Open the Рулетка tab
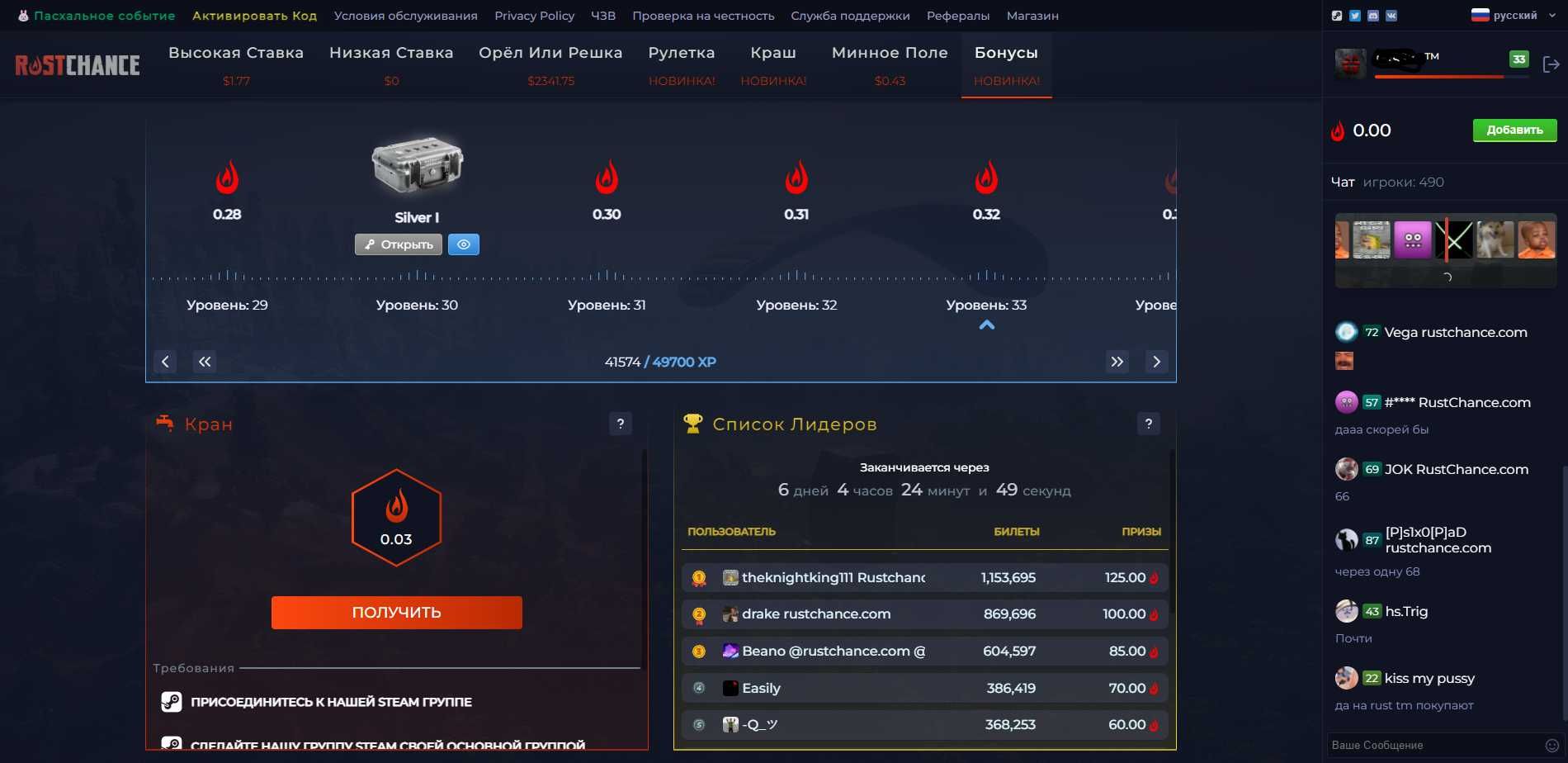Viewport: 1568px width, 763px height. pos(682,65)
